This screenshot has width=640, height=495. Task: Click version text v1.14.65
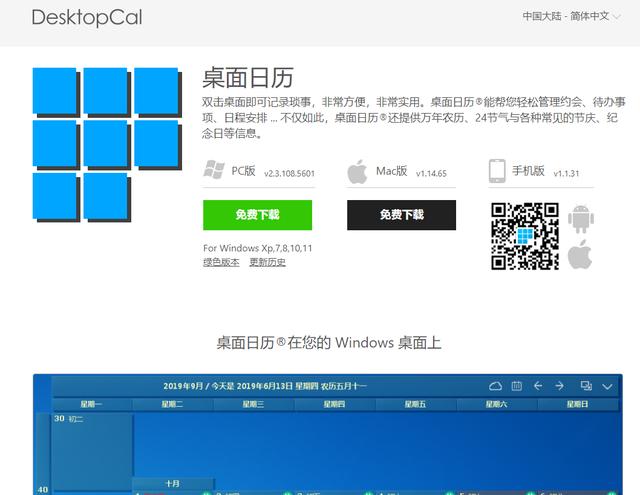point(431,173)
